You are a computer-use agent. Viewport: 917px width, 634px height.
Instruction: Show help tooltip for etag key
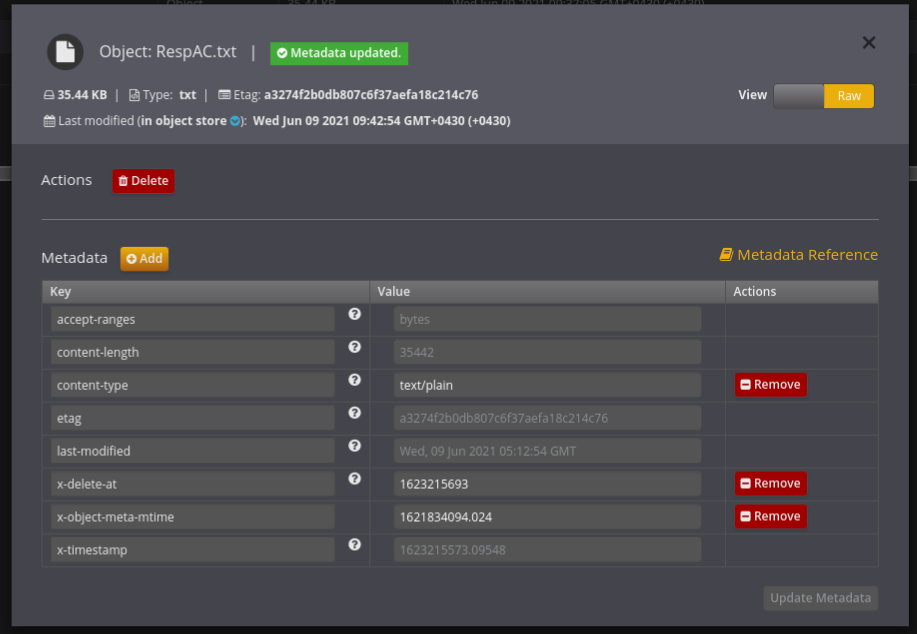coord(354,413)
